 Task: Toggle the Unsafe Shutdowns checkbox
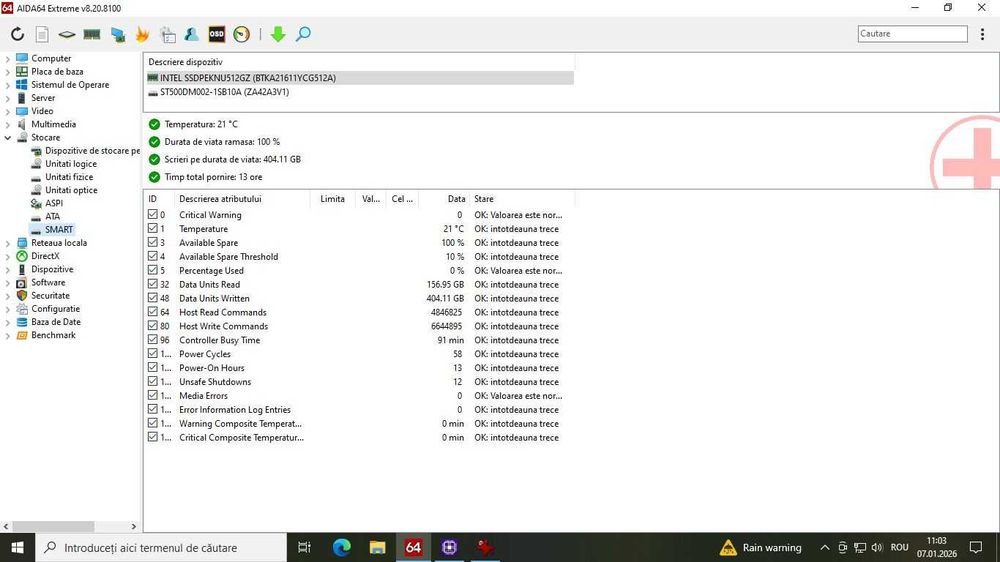[x=152, y=381]
